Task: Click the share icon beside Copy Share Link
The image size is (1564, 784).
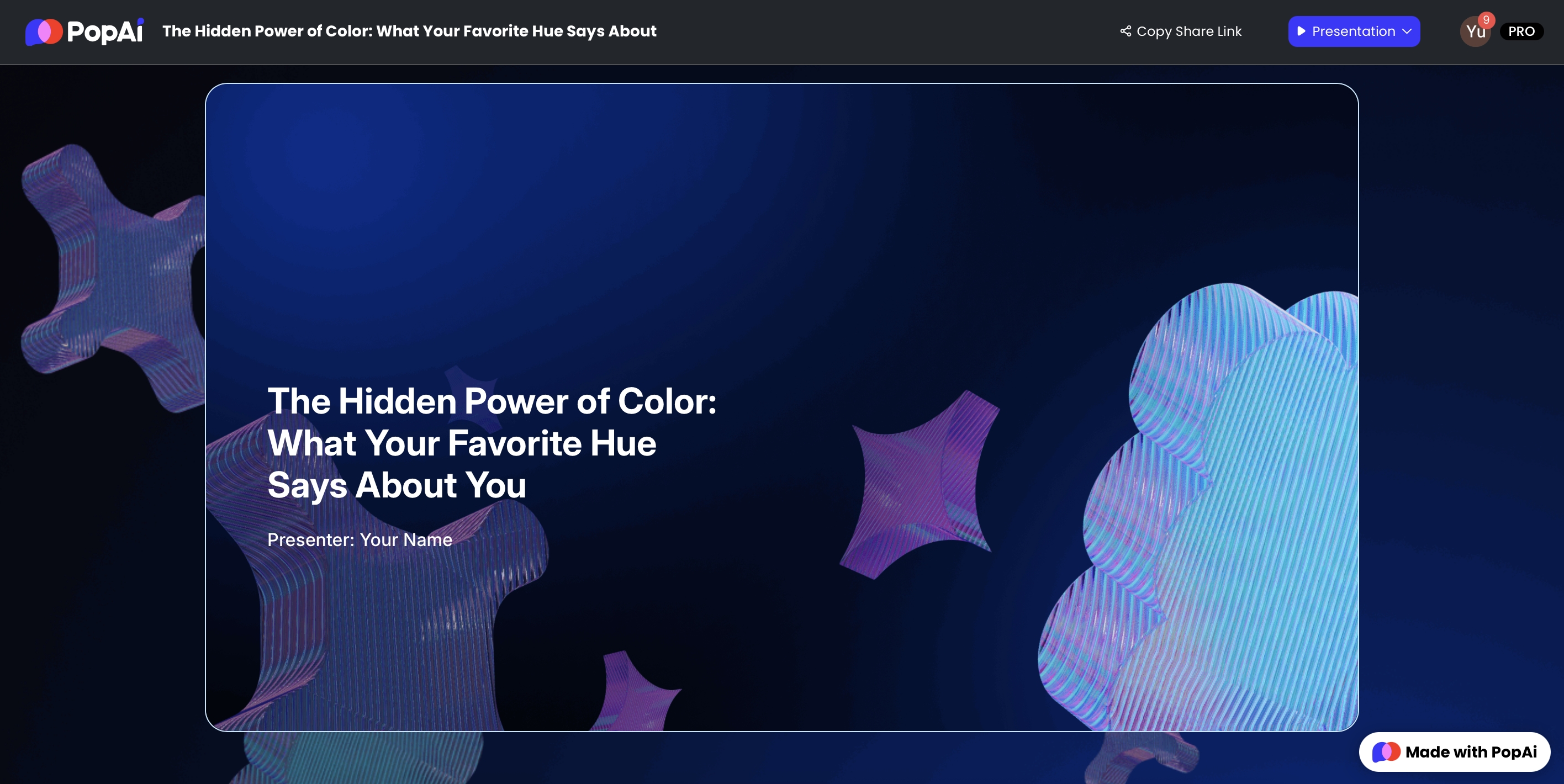Action: (x=1125, y=31)
